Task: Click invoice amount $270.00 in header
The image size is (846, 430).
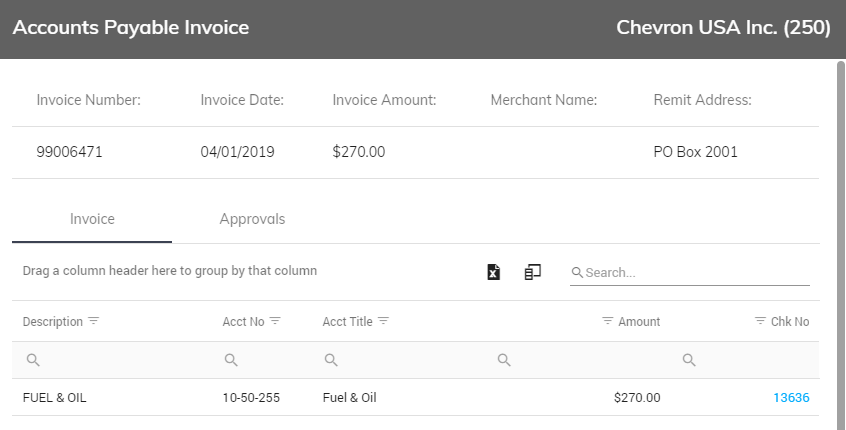Action: click(x=359, y=152)
